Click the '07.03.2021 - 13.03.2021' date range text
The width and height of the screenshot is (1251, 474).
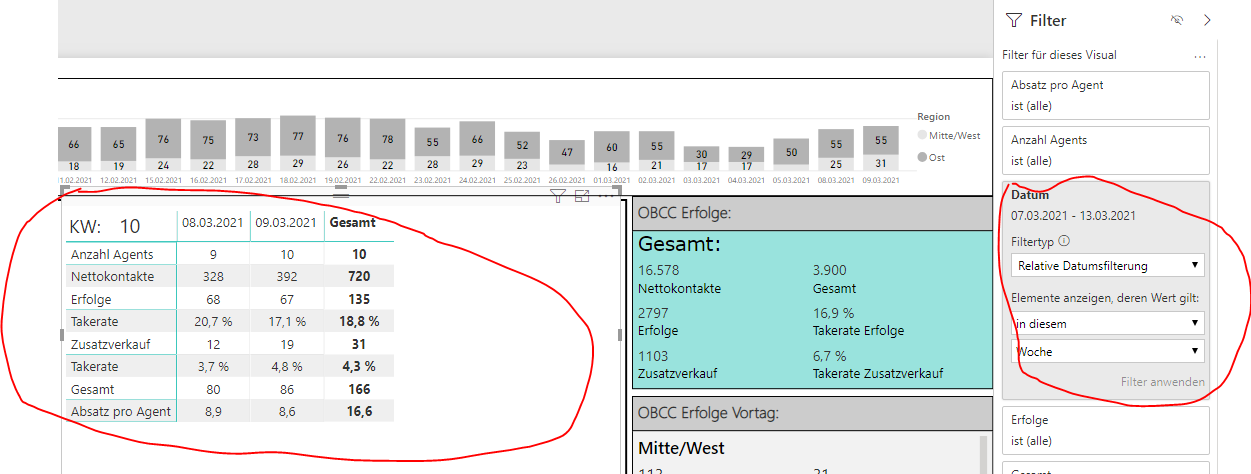[1073, 215]
